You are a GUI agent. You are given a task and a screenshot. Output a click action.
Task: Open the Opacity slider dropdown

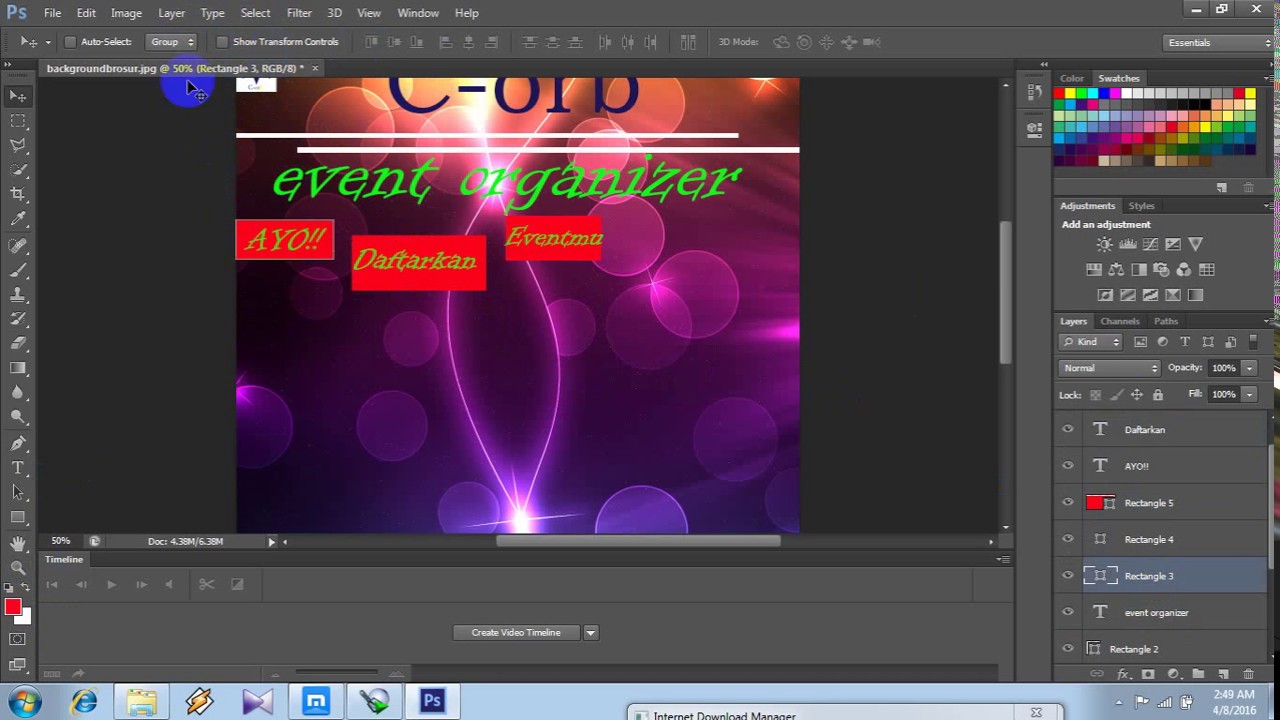point(1249,368)
